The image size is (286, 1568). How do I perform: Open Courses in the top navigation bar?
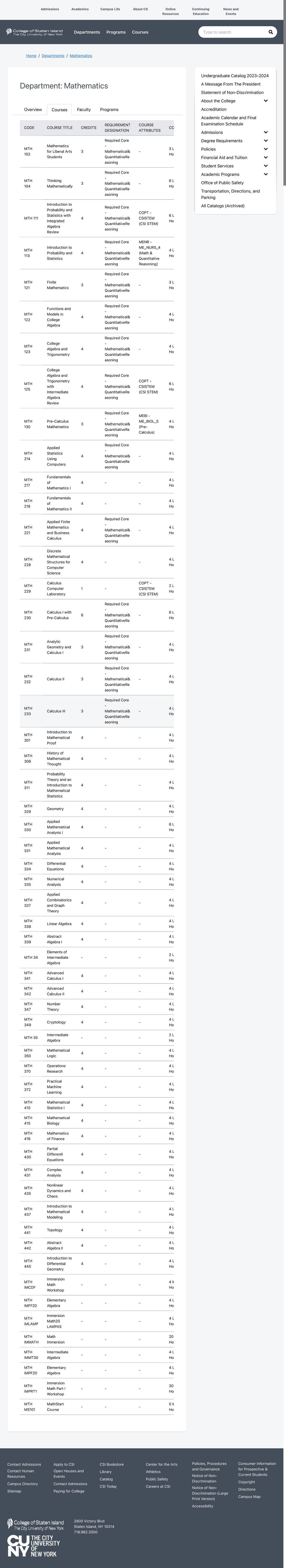pyautogui.click(x=140, y=32)
